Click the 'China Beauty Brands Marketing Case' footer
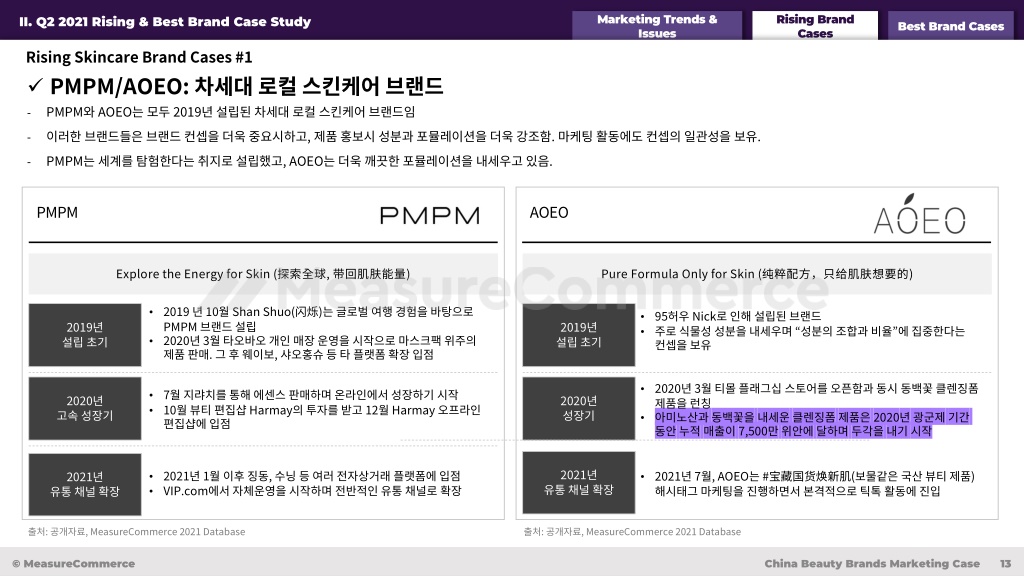The image size is (1024, 576). (x=872, y=564)
